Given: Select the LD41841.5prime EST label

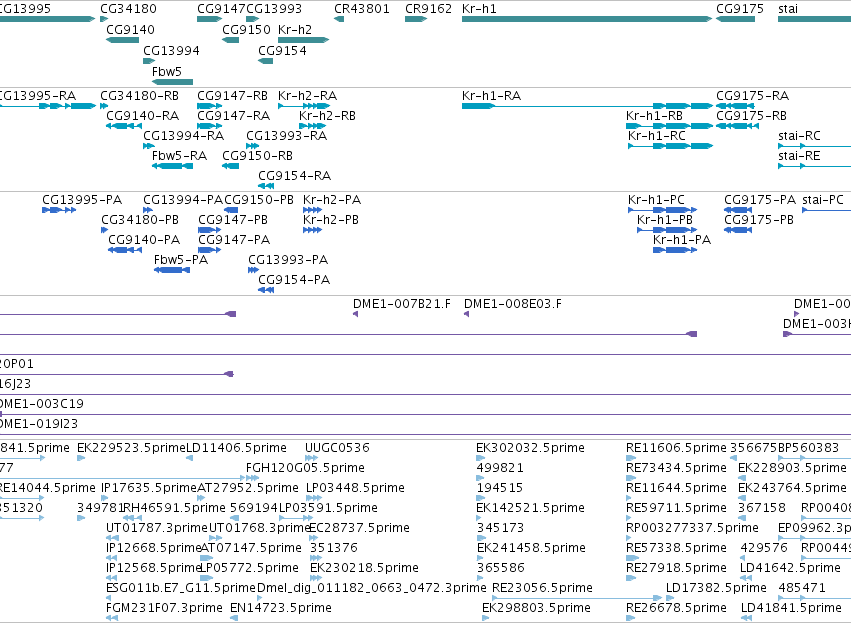Looking at the screenshot, I should pyautogui.click(x=791, y=608).
